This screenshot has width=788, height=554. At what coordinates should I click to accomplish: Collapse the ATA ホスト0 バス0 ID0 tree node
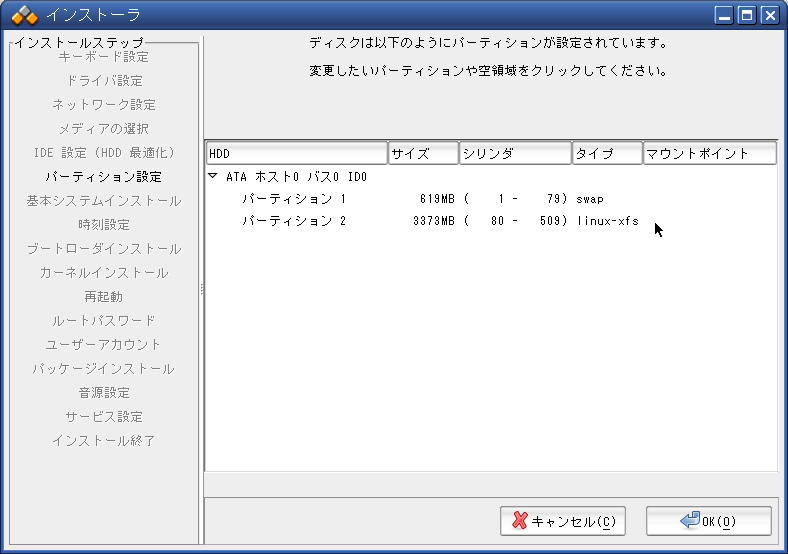[x=213, y=177]
